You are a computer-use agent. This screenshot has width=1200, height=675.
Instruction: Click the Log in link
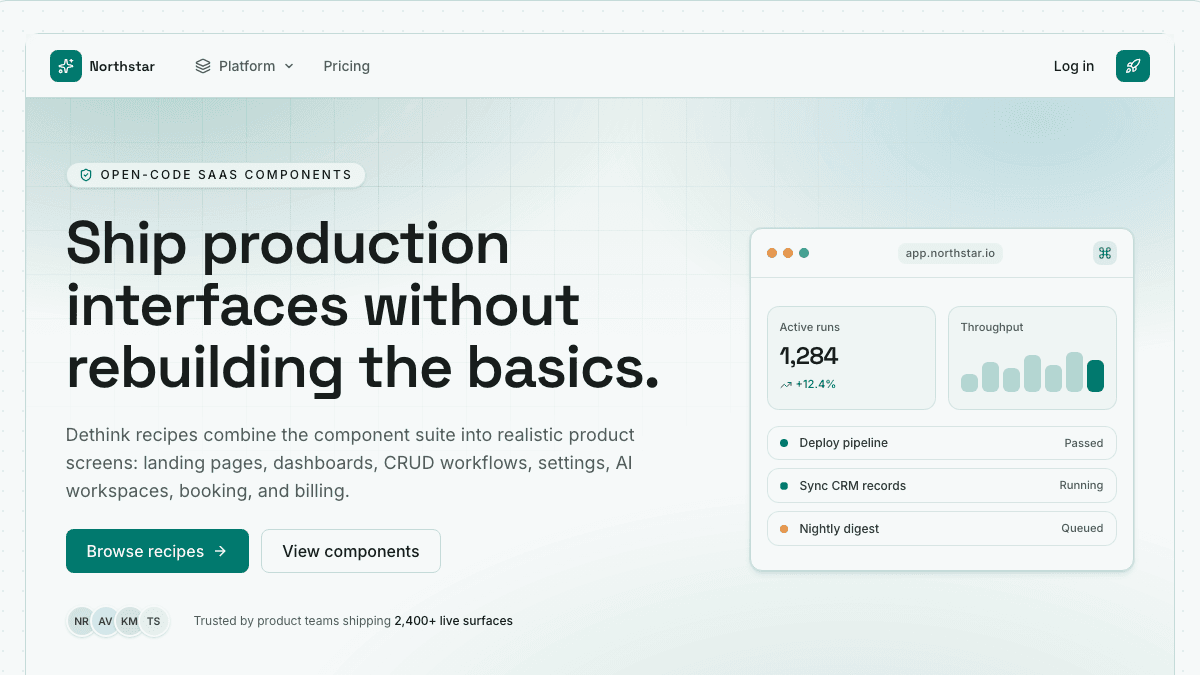tap(1074, 66)
